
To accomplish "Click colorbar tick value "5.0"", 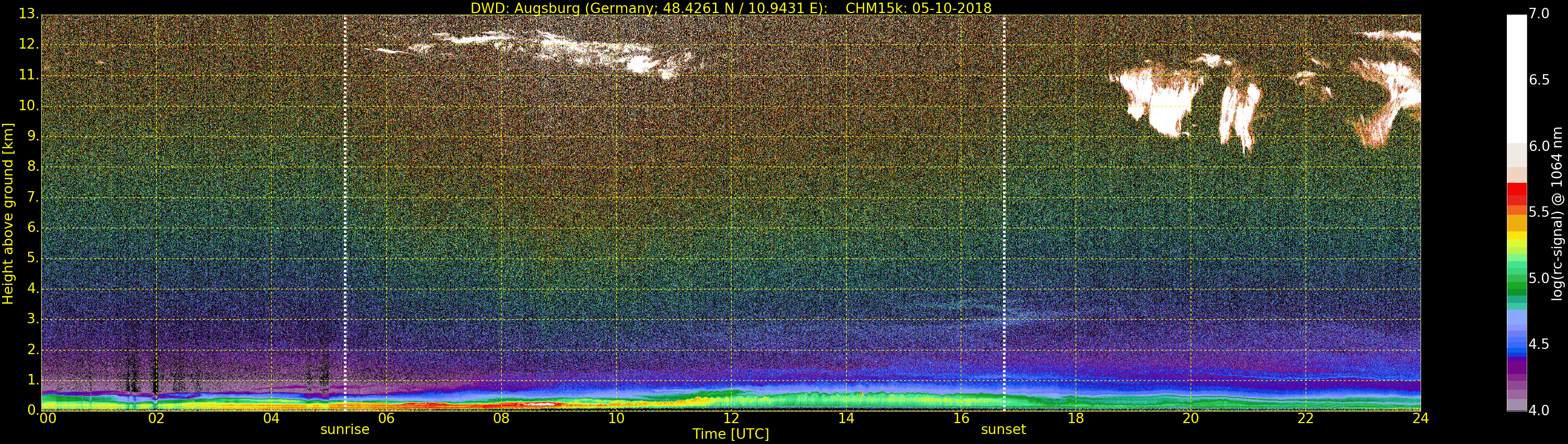I will (x=1539, y=278).
